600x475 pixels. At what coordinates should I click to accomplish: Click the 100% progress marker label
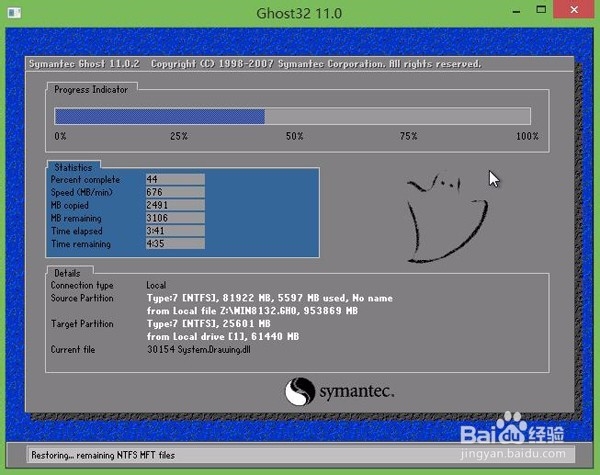(x=527, y=136)
